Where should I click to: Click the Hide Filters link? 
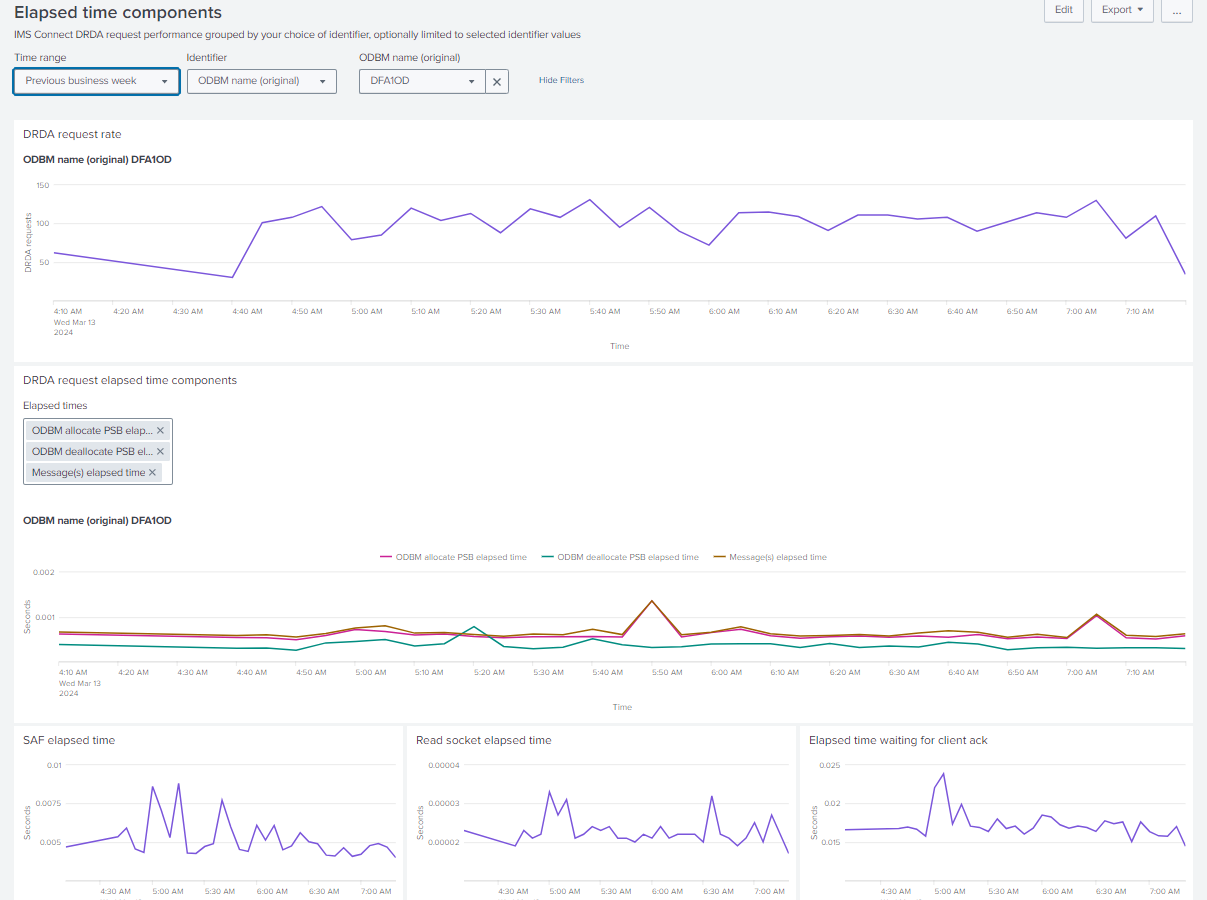pyautogui.click(x=561, y=81)
